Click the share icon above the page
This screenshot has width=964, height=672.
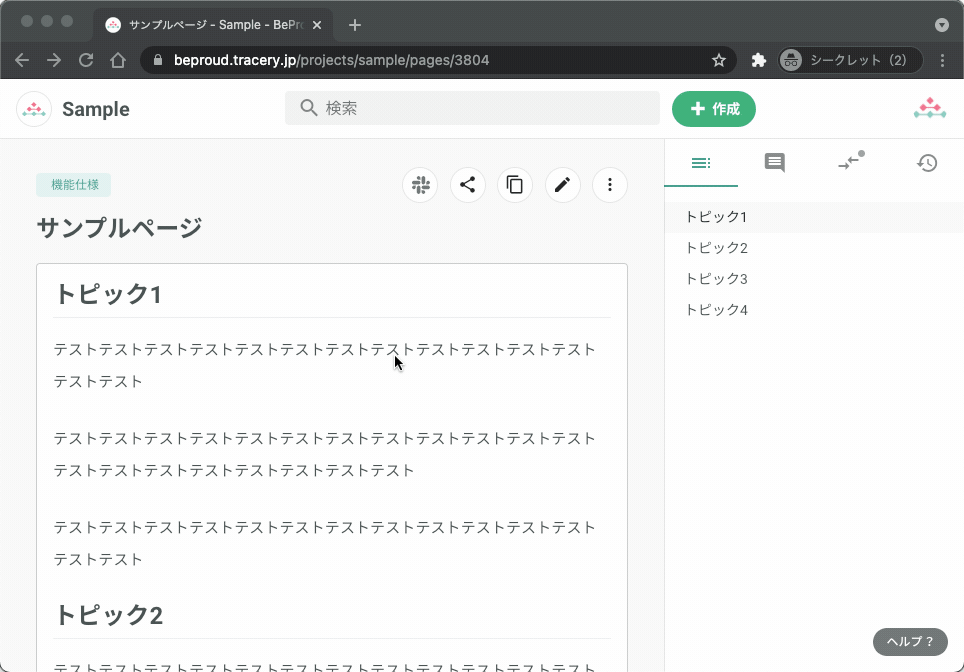(x=467, y=185)
